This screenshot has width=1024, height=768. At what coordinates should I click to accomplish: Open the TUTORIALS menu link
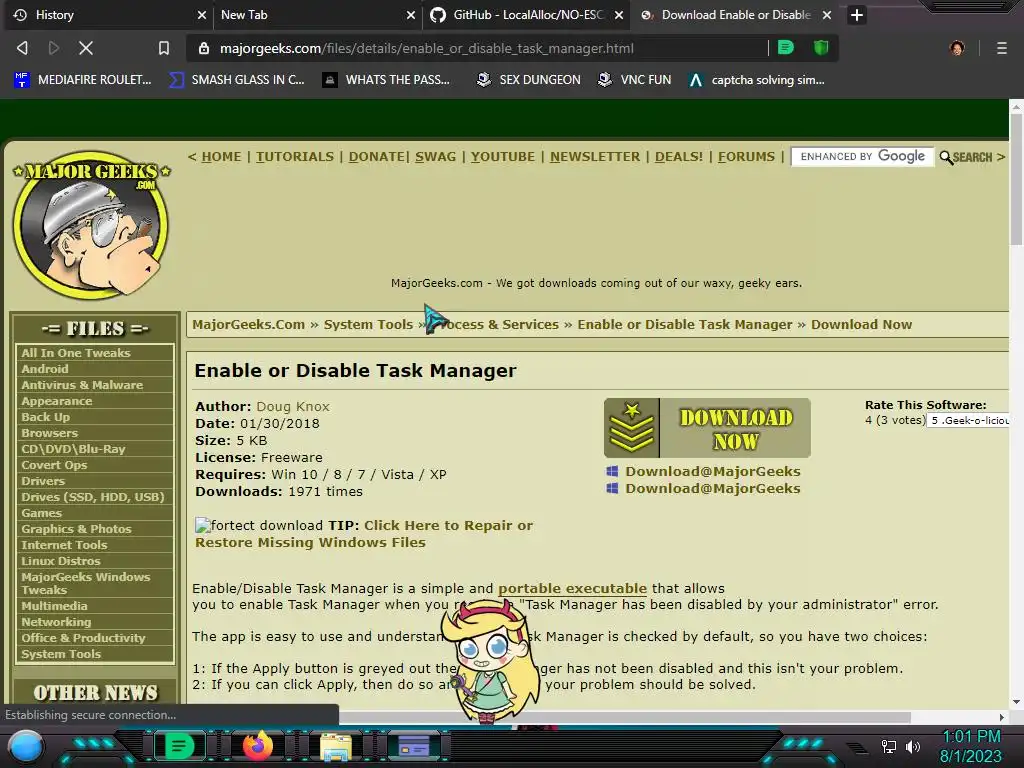point(295,157)
